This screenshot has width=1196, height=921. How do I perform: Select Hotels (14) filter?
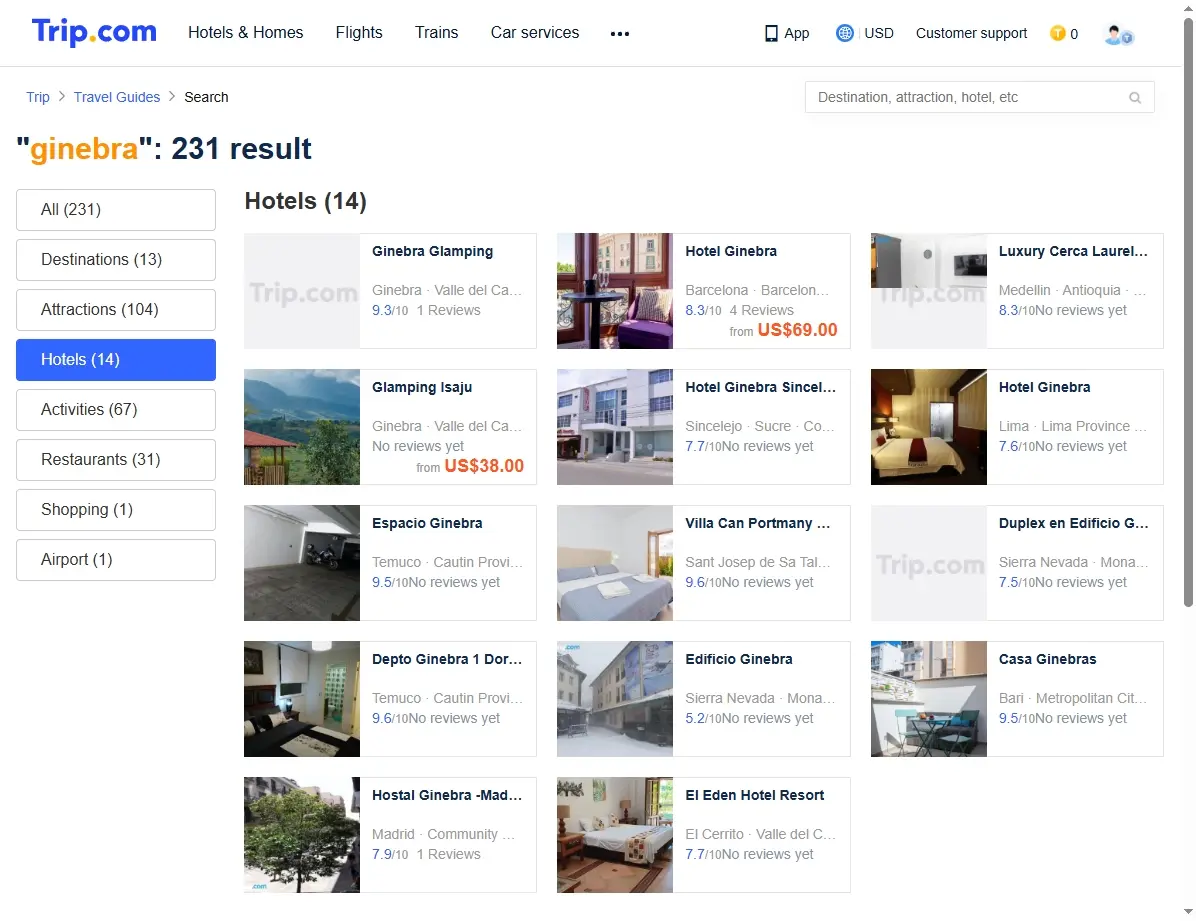coord(116,359)
